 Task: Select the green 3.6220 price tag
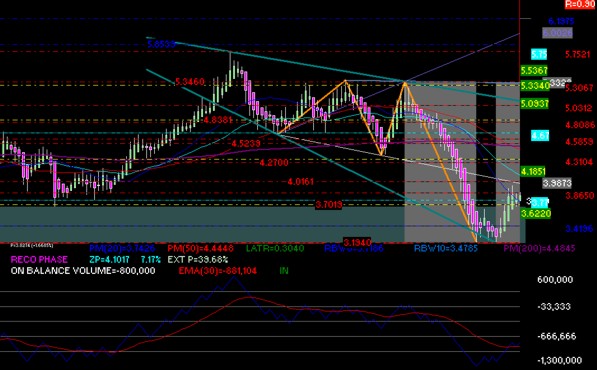point(535,214)
